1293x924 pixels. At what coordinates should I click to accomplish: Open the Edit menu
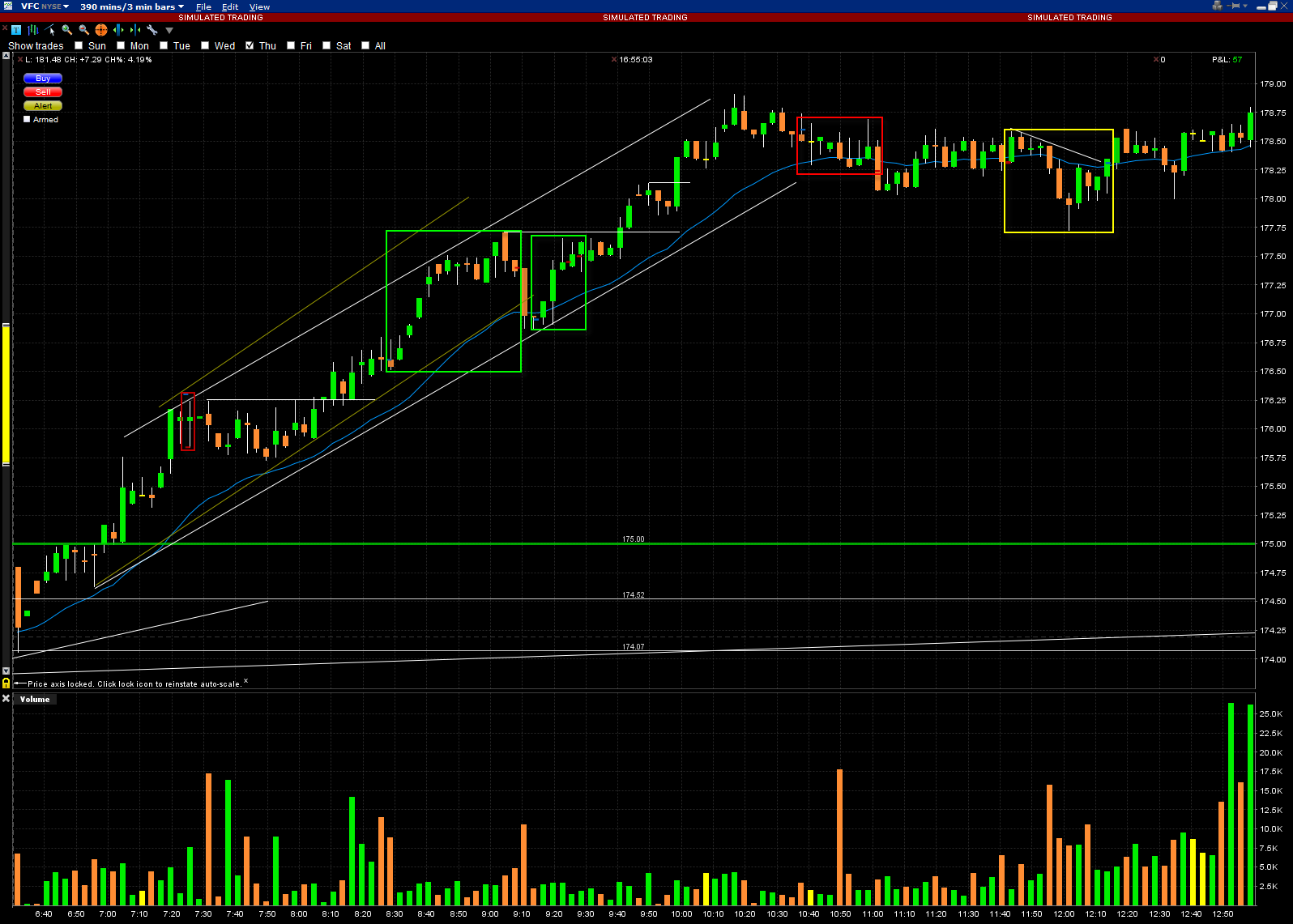click(230, 6)
